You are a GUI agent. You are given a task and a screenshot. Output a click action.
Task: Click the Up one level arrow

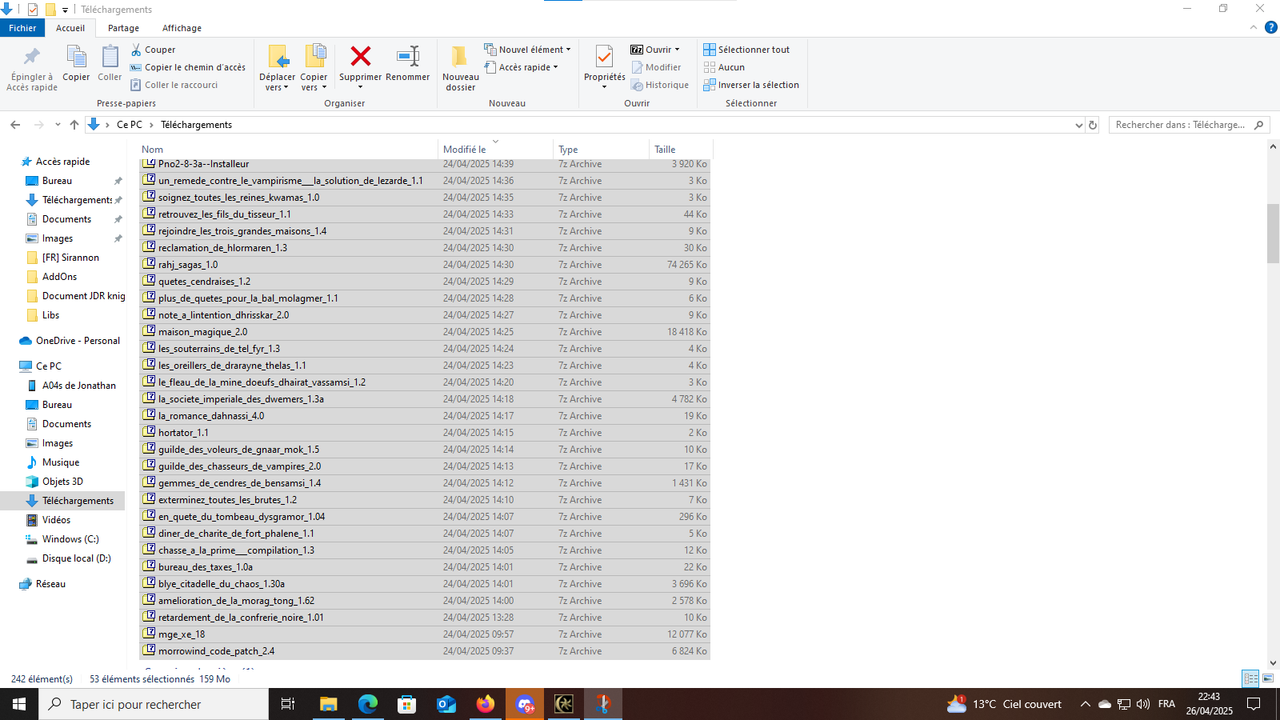74,125
